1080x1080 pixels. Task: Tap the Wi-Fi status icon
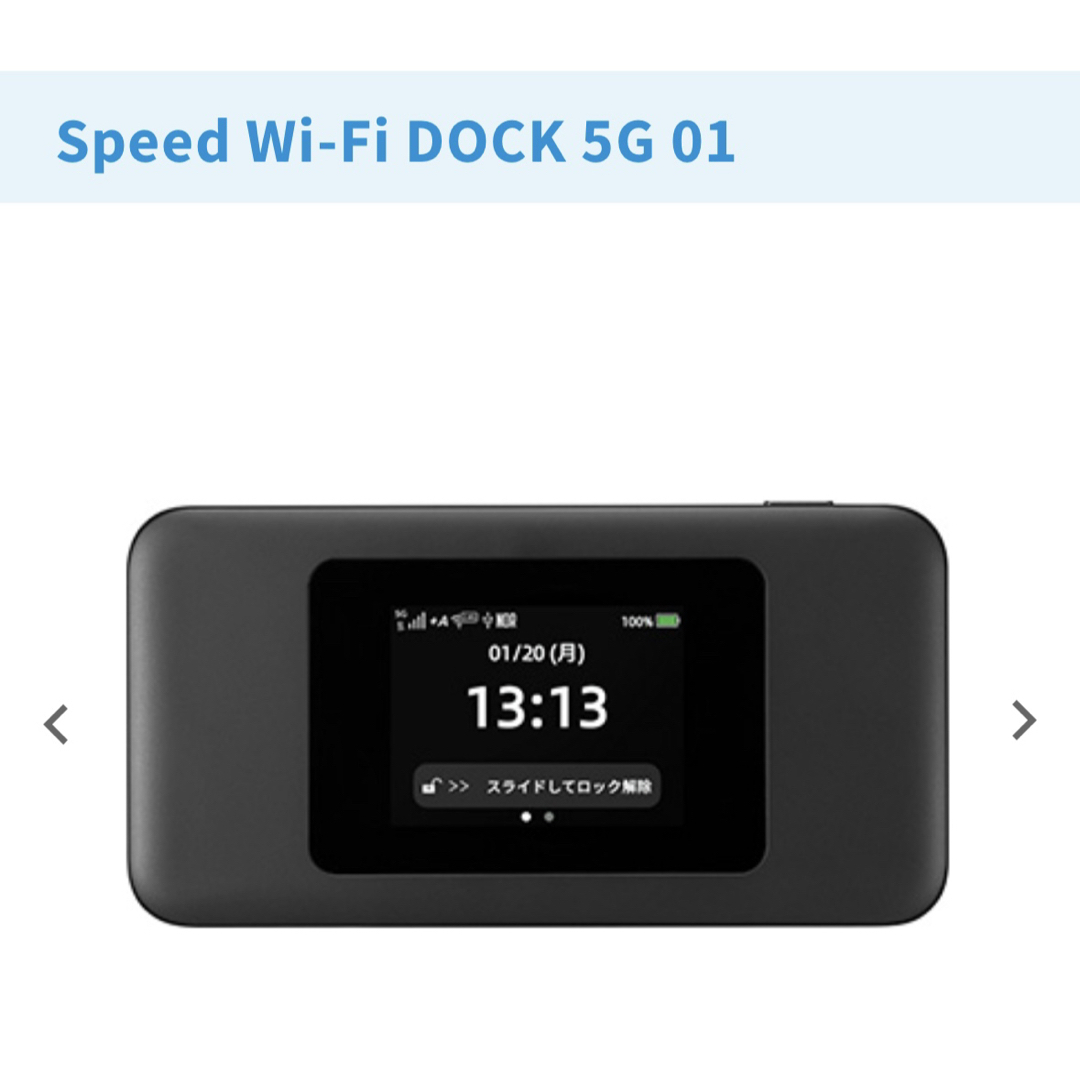click(x=464, y=619)
